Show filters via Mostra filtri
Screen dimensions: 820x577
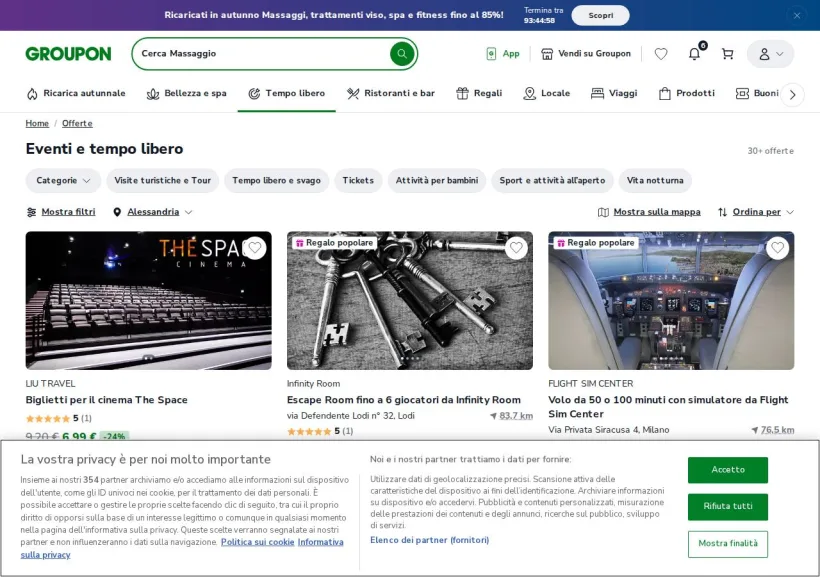click(x=61, y=212)
